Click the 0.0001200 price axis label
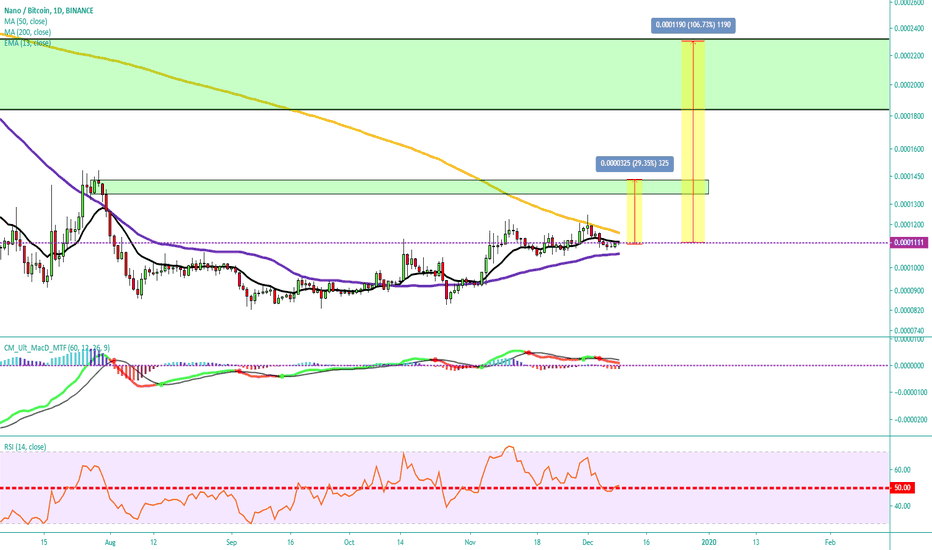Image resolution: width=932 pixels, height=550 pixels. click(x=909, y=225)
